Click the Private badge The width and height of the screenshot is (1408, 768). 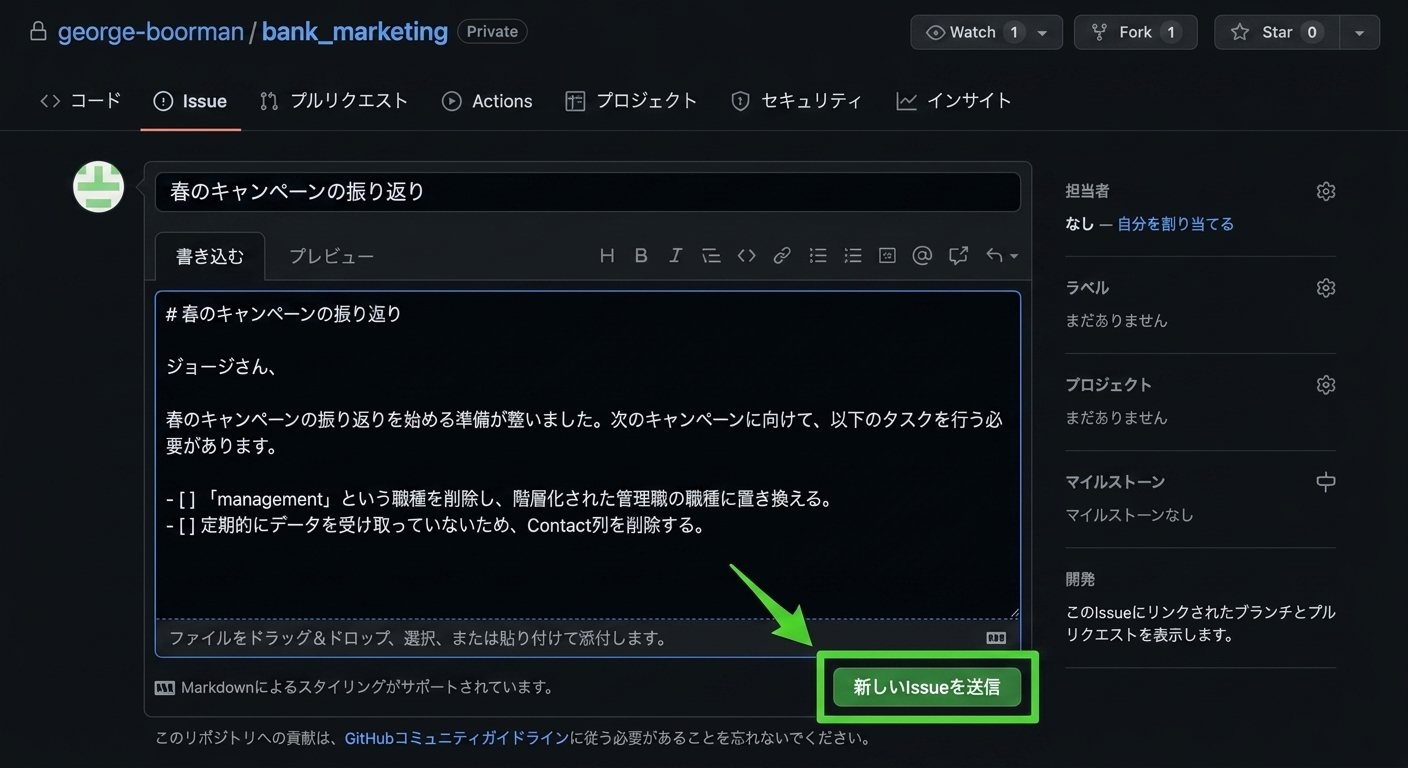492,32
